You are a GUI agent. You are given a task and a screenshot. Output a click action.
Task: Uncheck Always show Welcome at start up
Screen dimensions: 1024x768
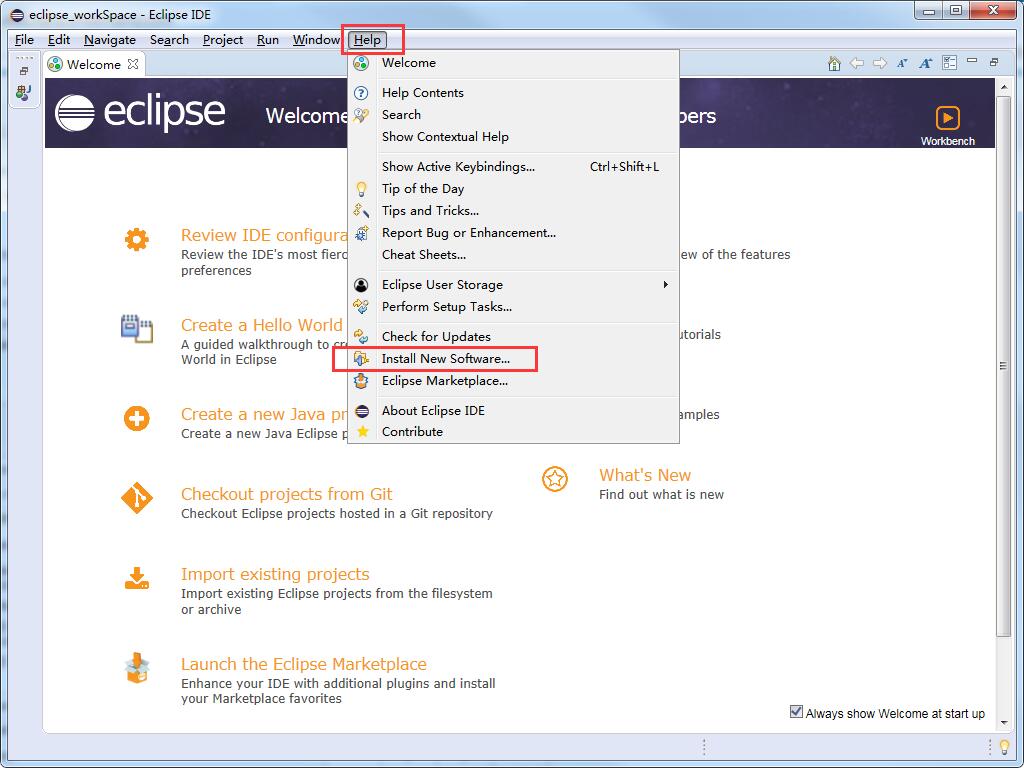tap(797, 710)
